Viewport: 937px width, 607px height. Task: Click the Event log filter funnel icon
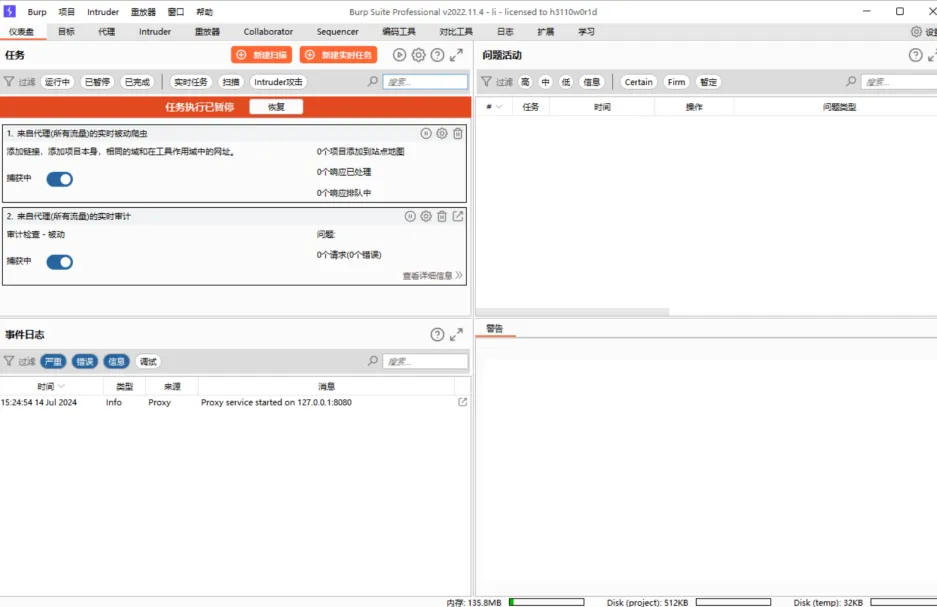(x=9, y=361)
